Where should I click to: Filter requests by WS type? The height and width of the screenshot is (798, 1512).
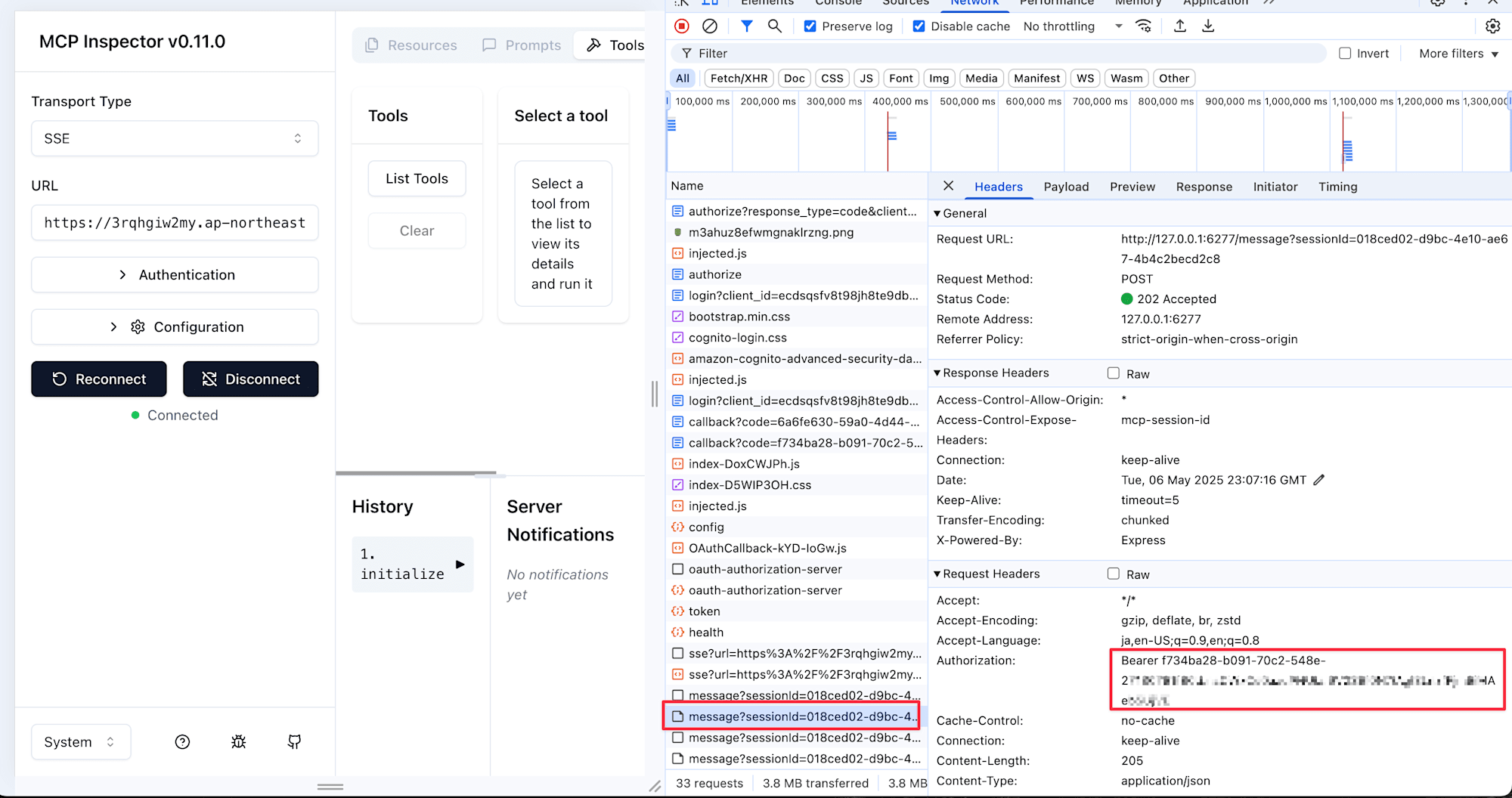tap(1085, 79)
